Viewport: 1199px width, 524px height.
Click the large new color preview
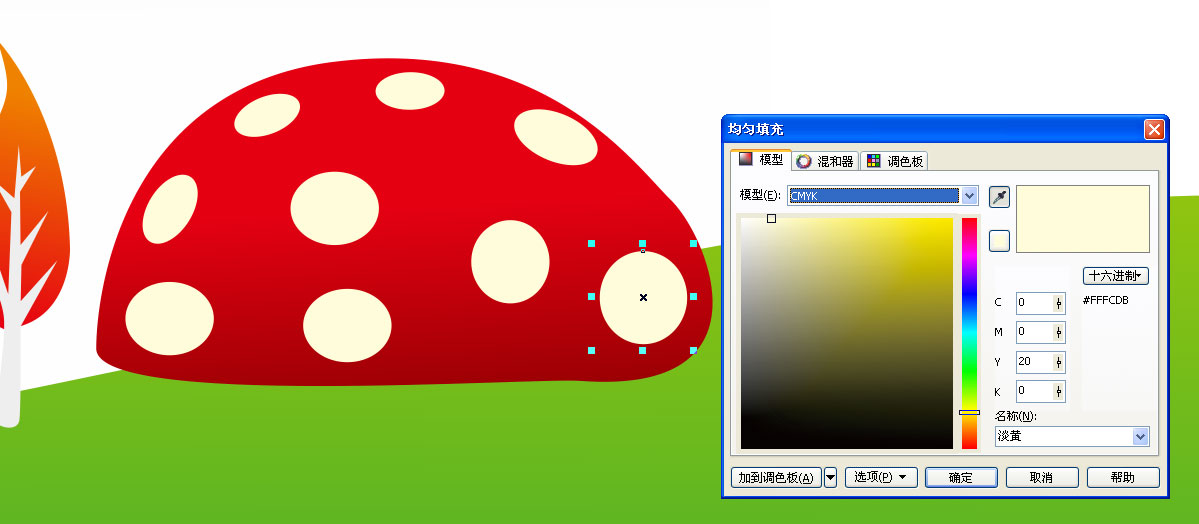pos(1082,219)
